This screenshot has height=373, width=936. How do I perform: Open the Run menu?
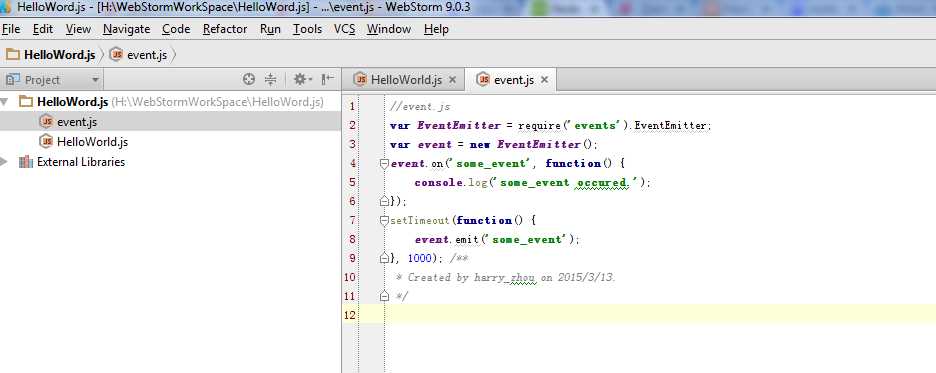tap(270, 29)
